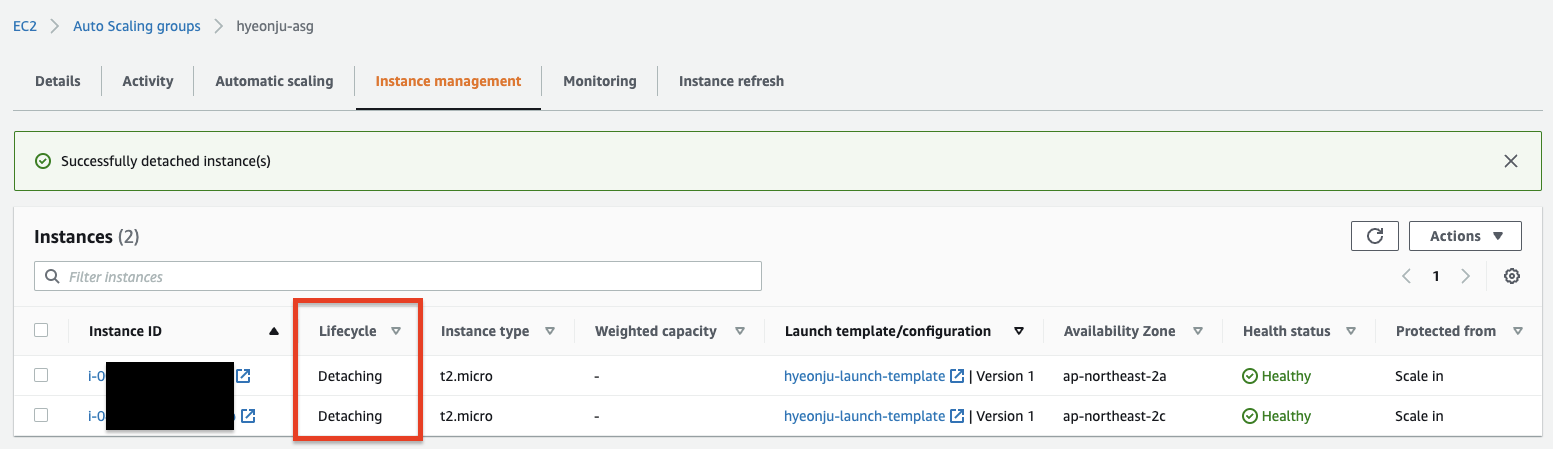The height and width of the screenshot is (449, 1553).
Task: Open table preferences gear icon
Action: [x=1512, y=276]
